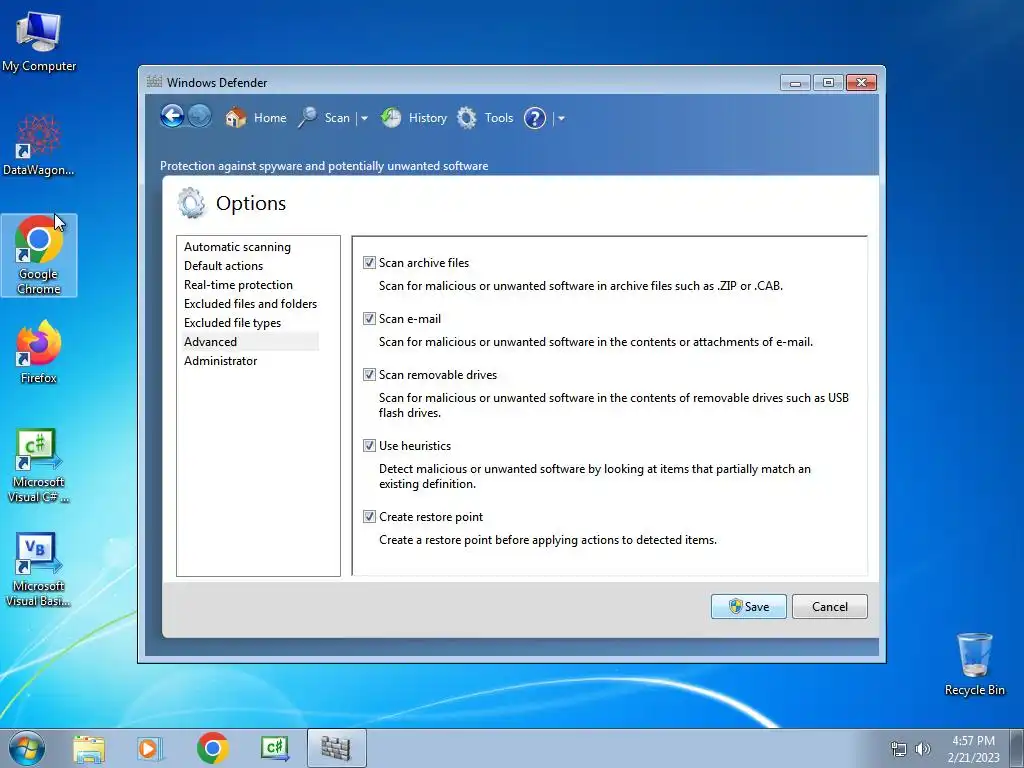Click the My Computer desktop icon
The image size is (1024, 768).
39,42
